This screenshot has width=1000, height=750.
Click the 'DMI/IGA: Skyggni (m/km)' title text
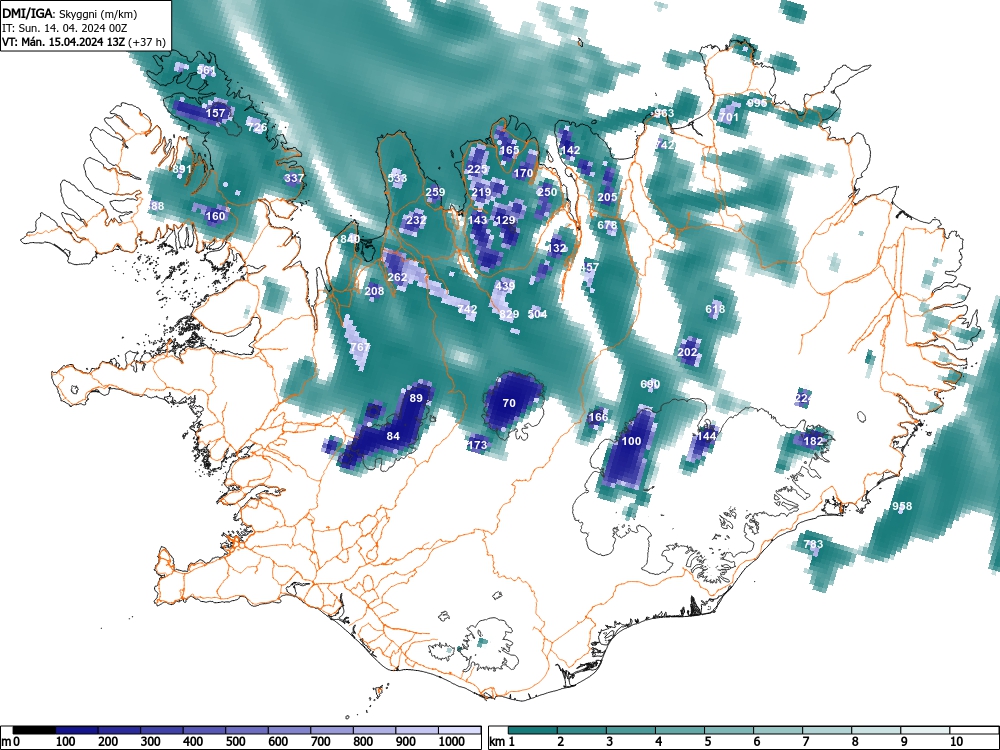[x=70, y=13]
